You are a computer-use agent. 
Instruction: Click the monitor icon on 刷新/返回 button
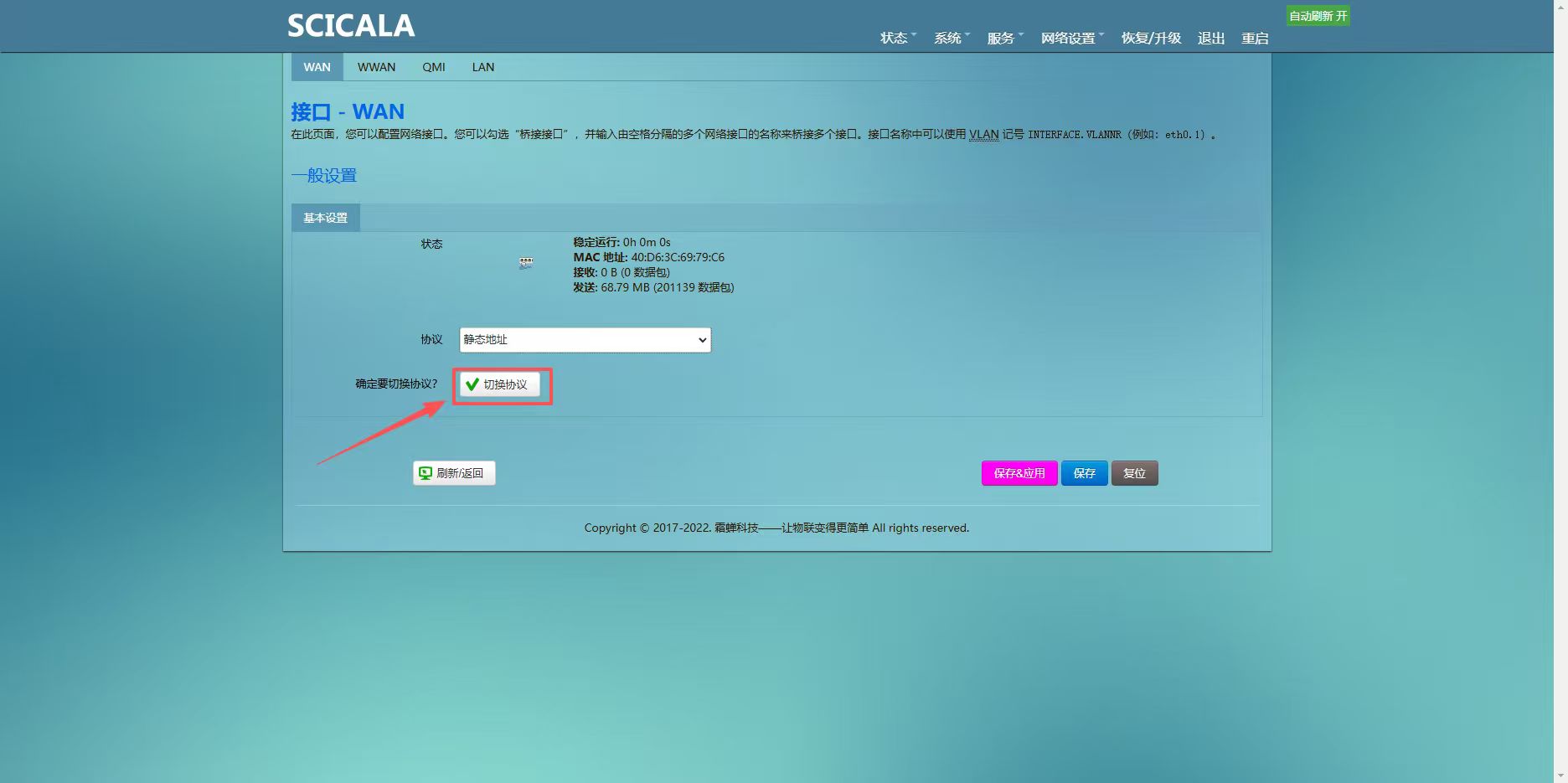[426, 473]
